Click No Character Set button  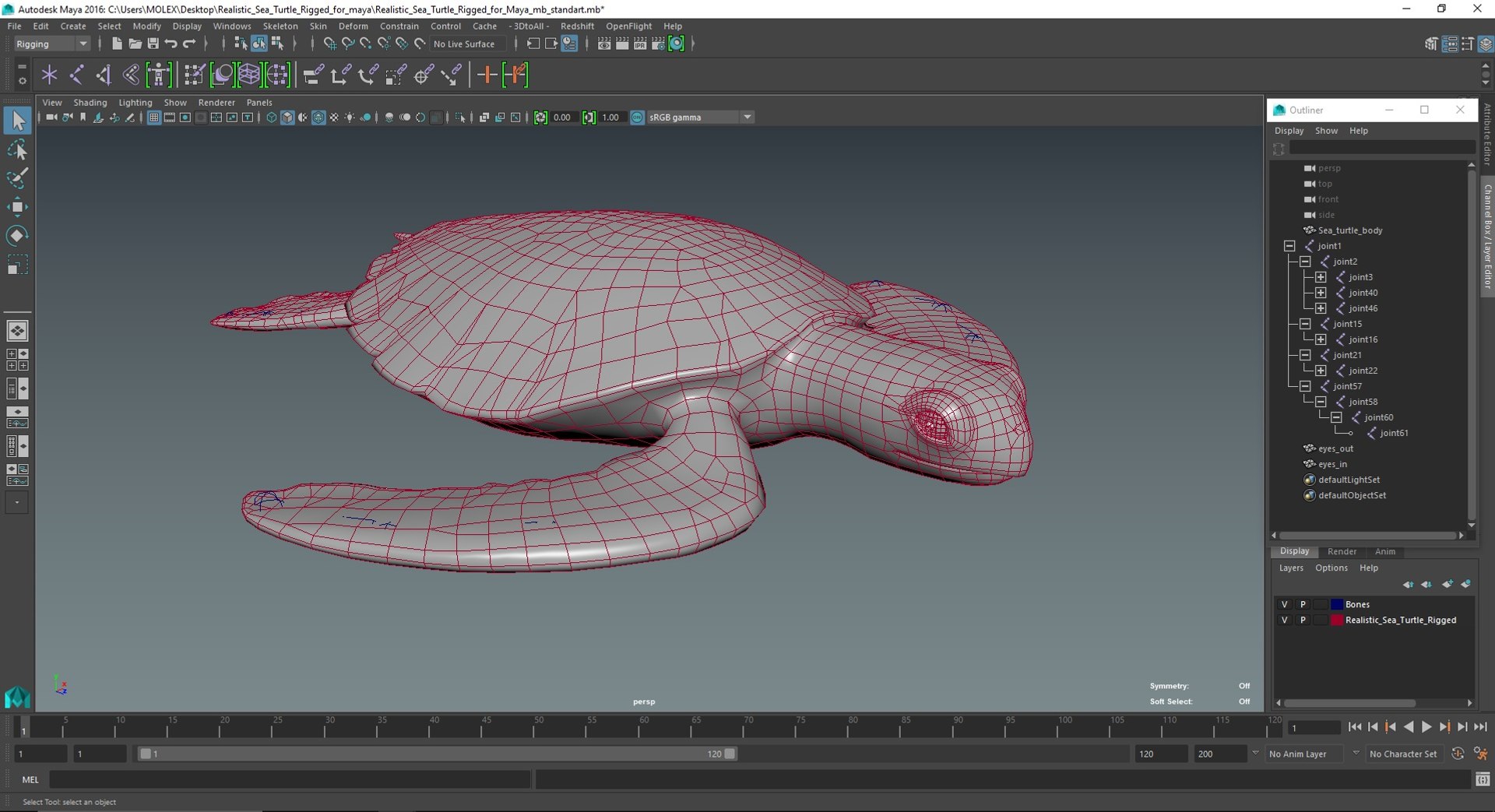pos(1403,754)
